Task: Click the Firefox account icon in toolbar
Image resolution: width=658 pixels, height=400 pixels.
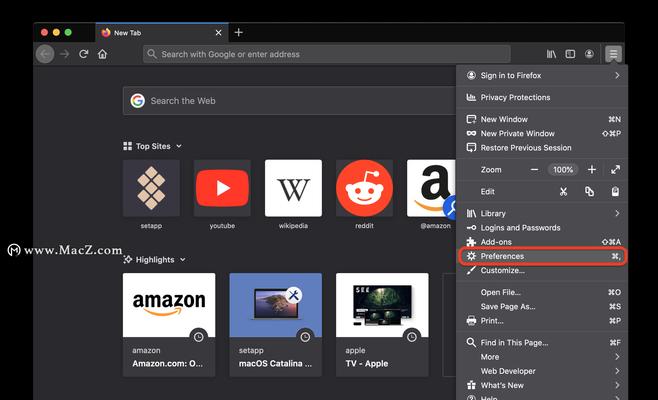Action: pos(589,54)
